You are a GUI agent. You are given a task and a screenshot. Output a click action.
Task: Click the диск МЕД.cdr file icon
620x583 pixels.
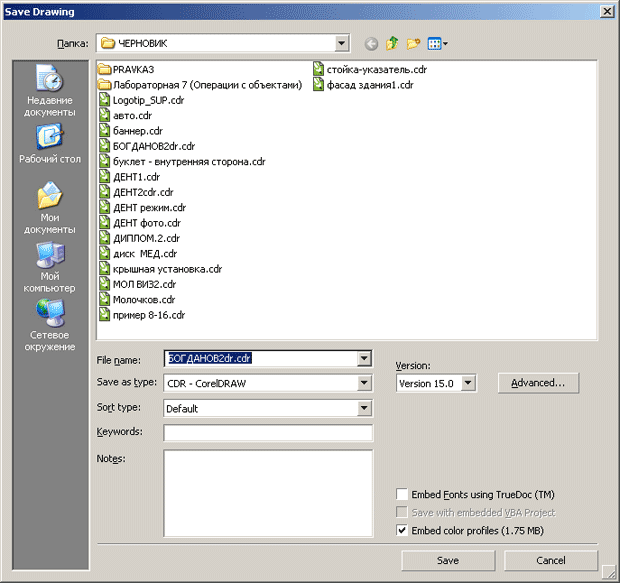(104, 253)
